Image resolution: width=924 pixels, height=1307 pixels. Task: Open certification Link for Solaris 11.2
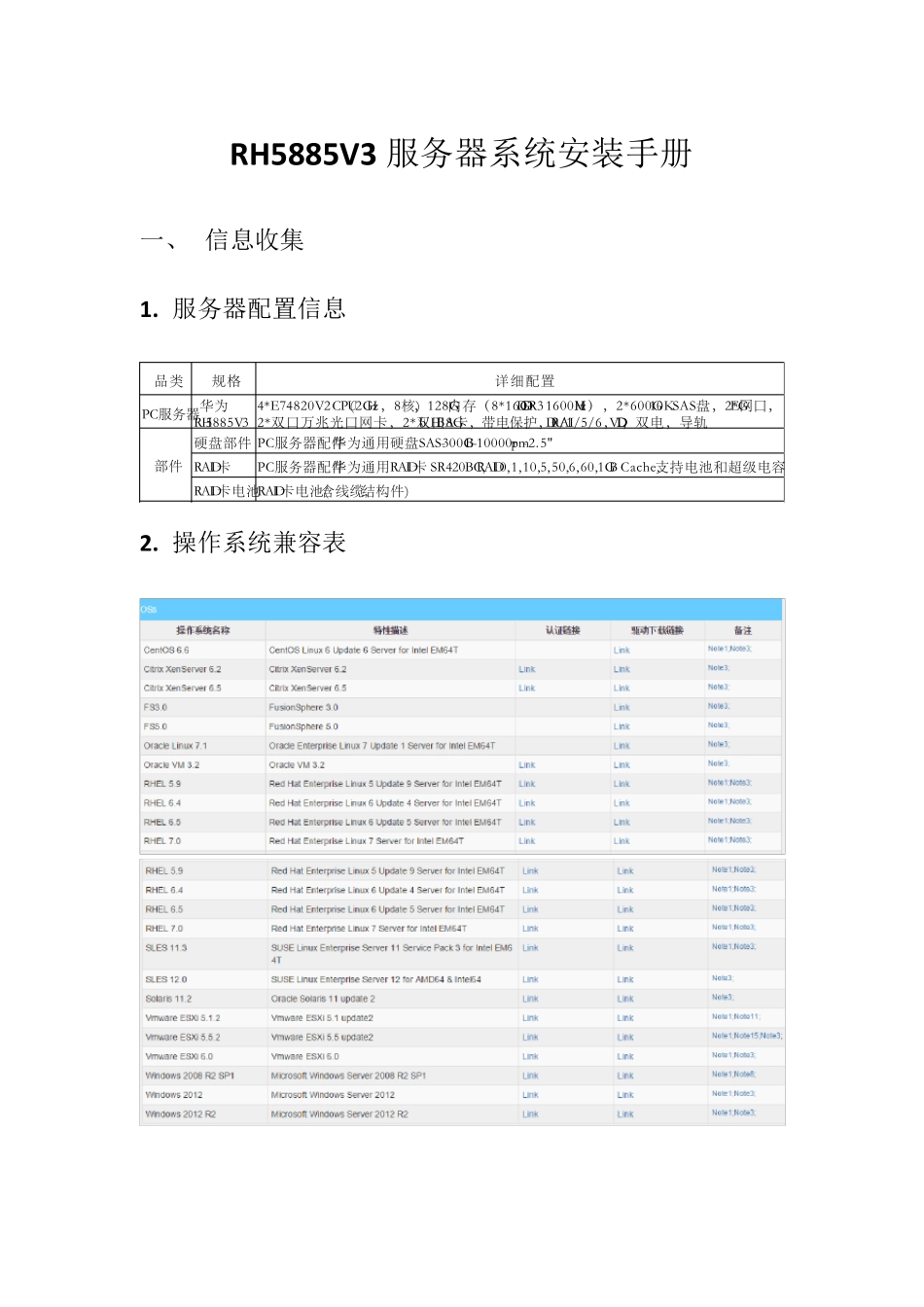pyautogui.click(x=530, y=999)
